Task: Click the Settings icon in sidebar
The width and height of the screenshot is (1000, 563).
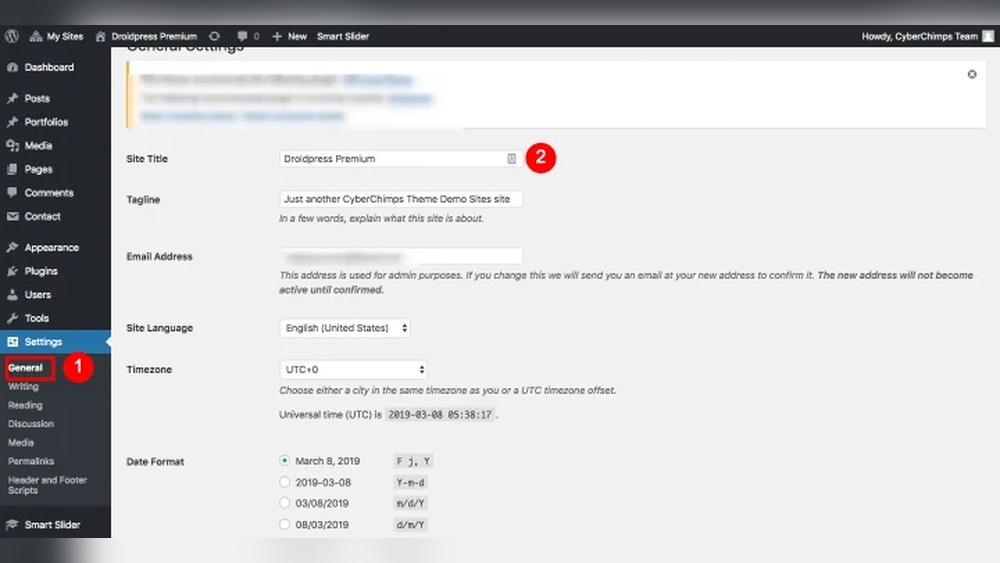Action: [x=12, y=342]
